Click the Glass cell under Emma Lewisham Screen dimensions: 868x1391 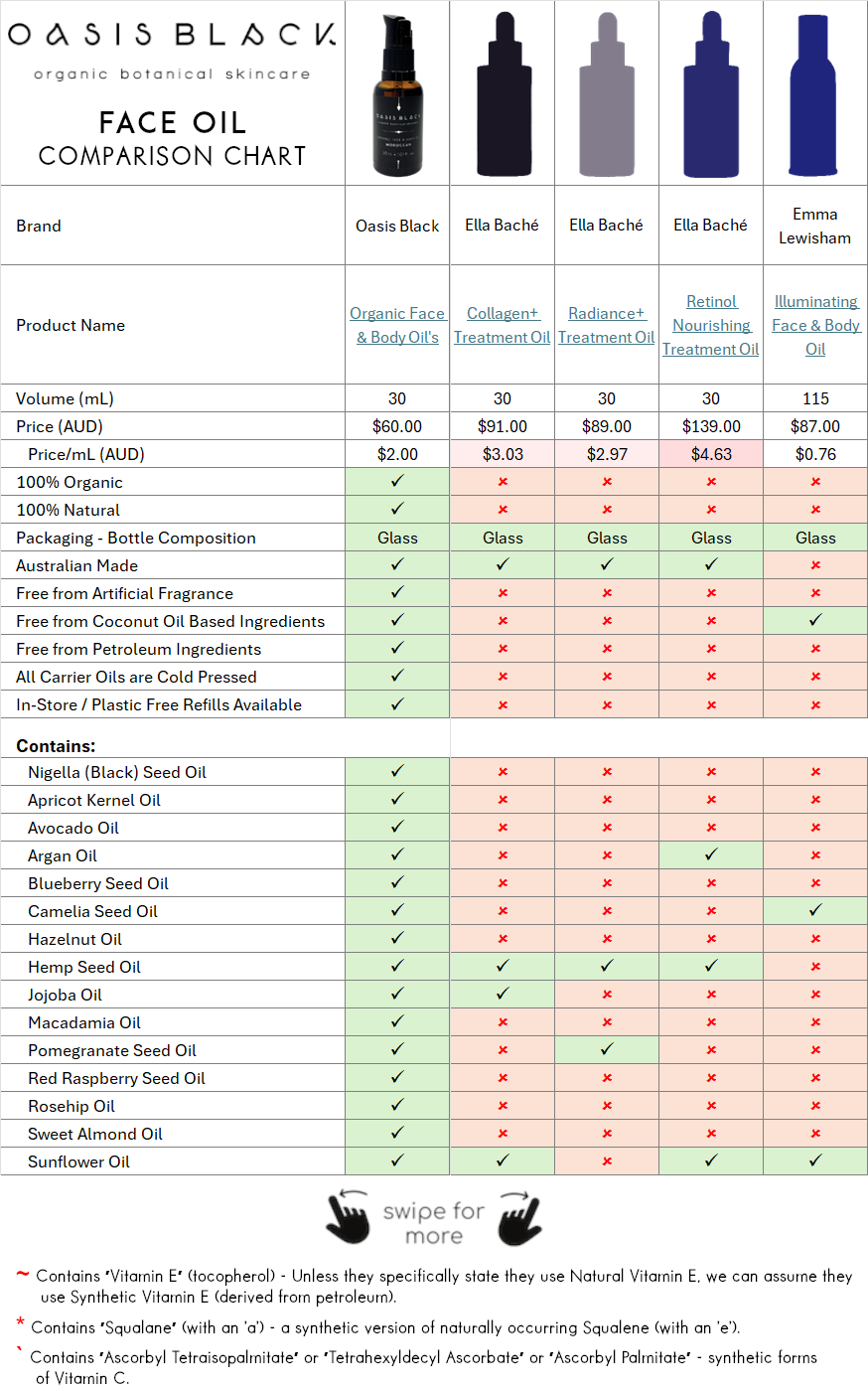coord(815,538)
